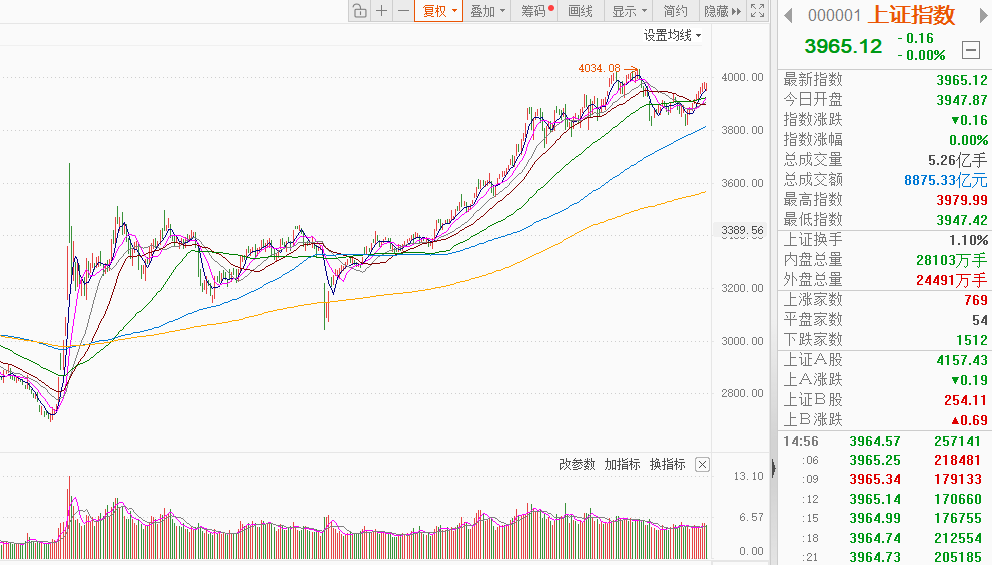This screenshot has height=565, width=992.
Task: Click 改参数 to modify parameters
Action: point(577,464)
